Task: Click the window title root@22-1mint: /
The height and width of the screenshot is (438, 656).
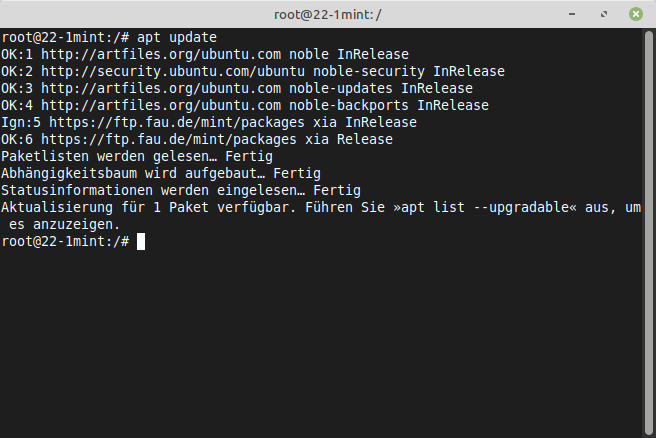Action: pyautogui.click(x=328, y=15)
